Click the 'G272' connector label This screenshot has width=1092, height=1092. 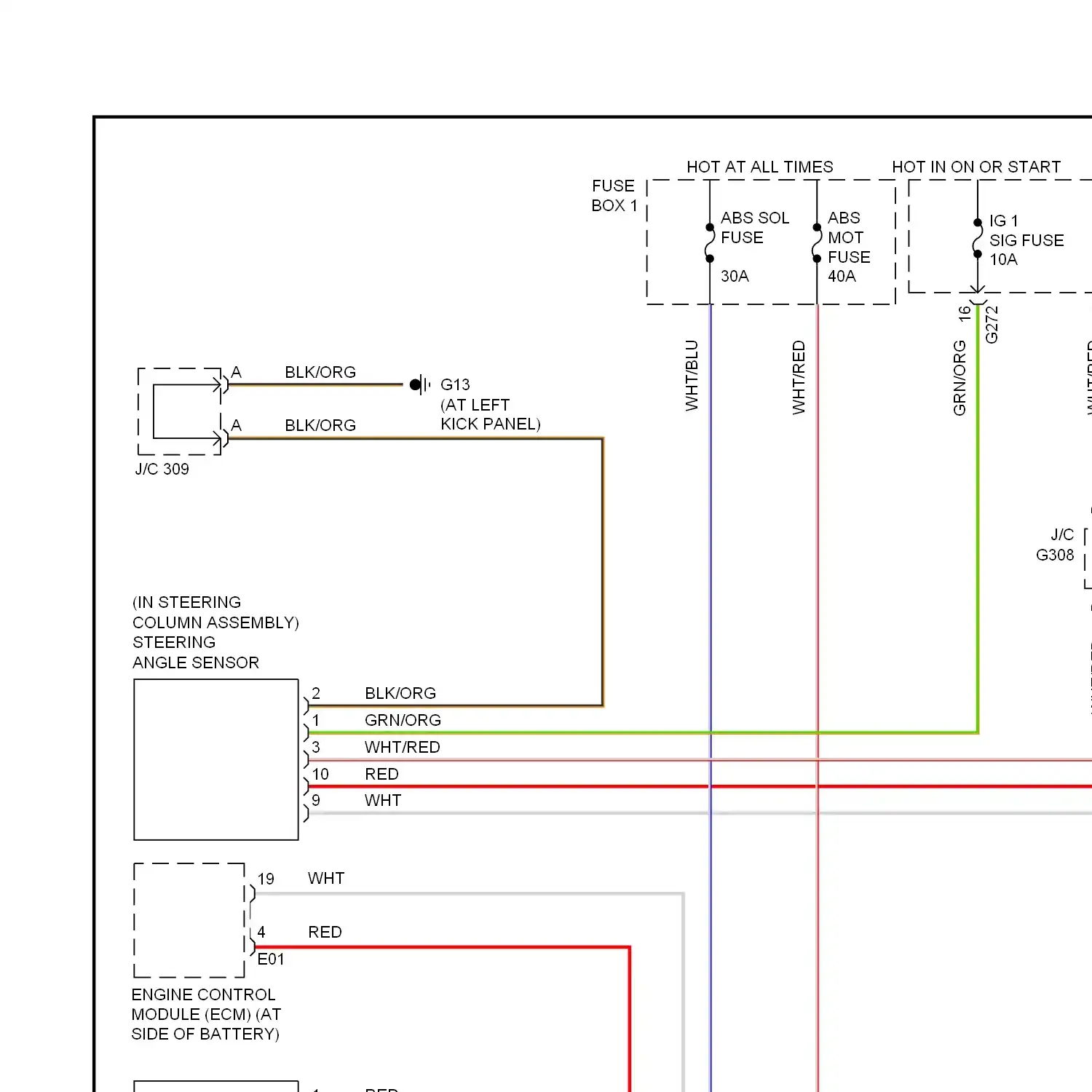992,325
